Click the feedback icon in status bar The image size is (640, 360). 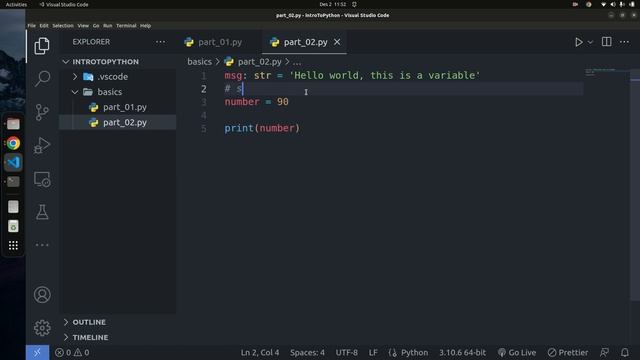pos(604,353)
